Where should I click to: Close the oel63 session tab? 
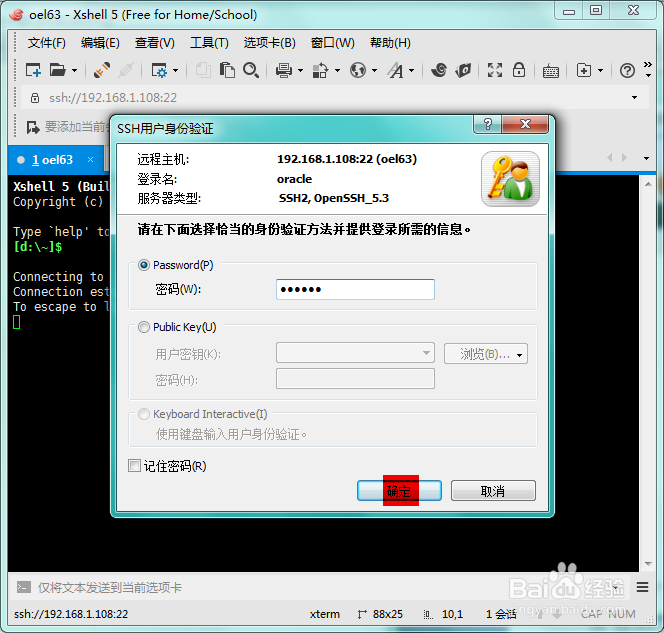(90, 159)
